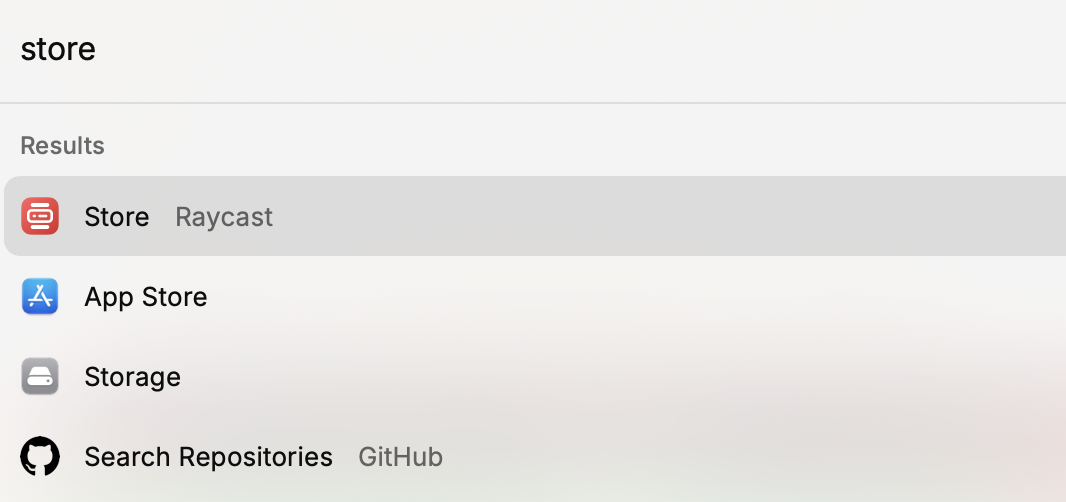Click the "GitHub" subtitle beside Search Repositories
This screenshot has width=1066, height=502.
[400, 456]
